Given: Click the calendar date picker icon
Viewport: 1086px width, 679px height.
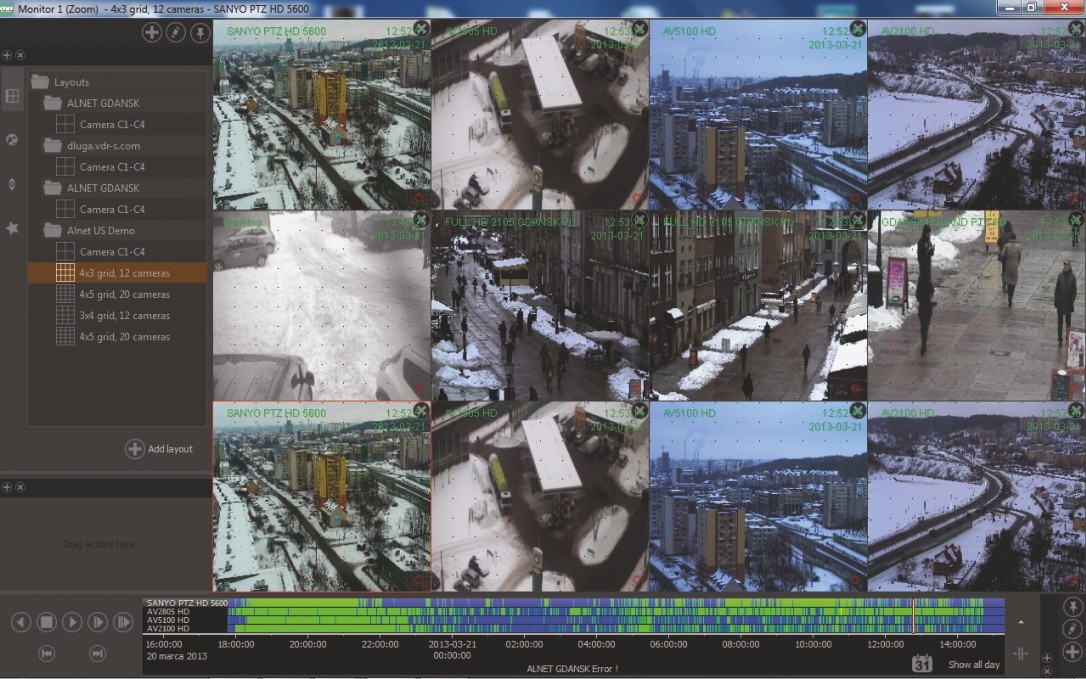Looking at the screenshot, I should pyautogui.click(x=922, y=663).
